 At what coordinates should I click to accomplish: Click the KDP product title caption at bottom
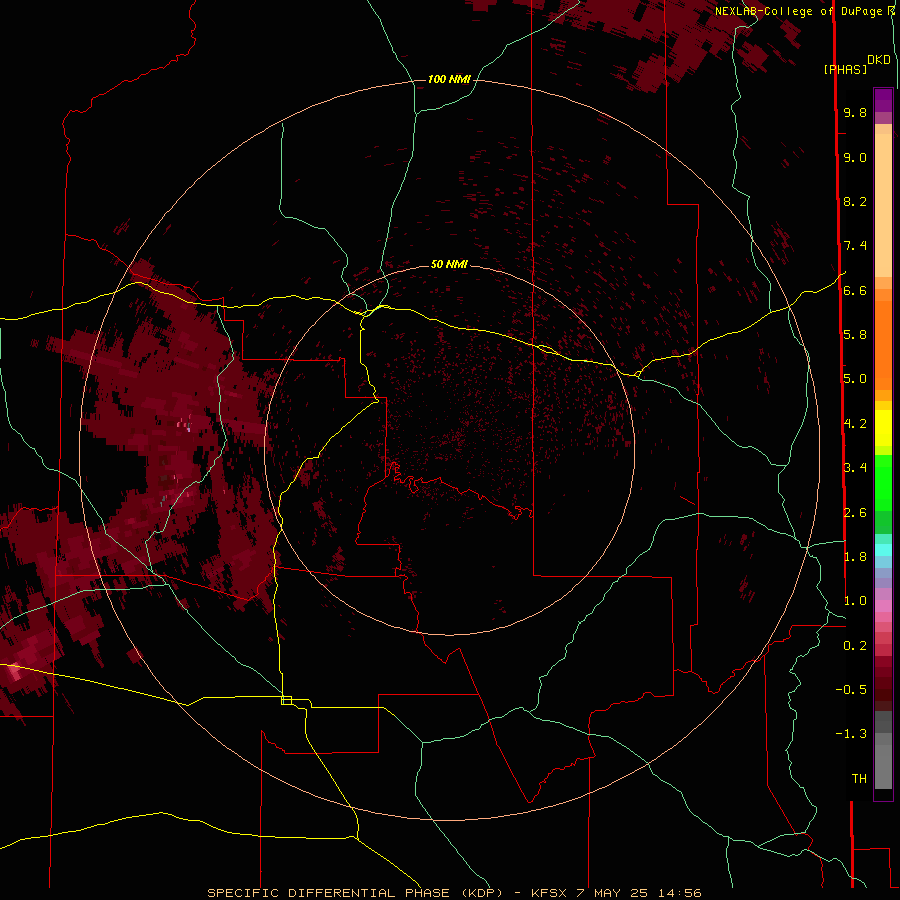pyautogui.click(x=454, y=893)
